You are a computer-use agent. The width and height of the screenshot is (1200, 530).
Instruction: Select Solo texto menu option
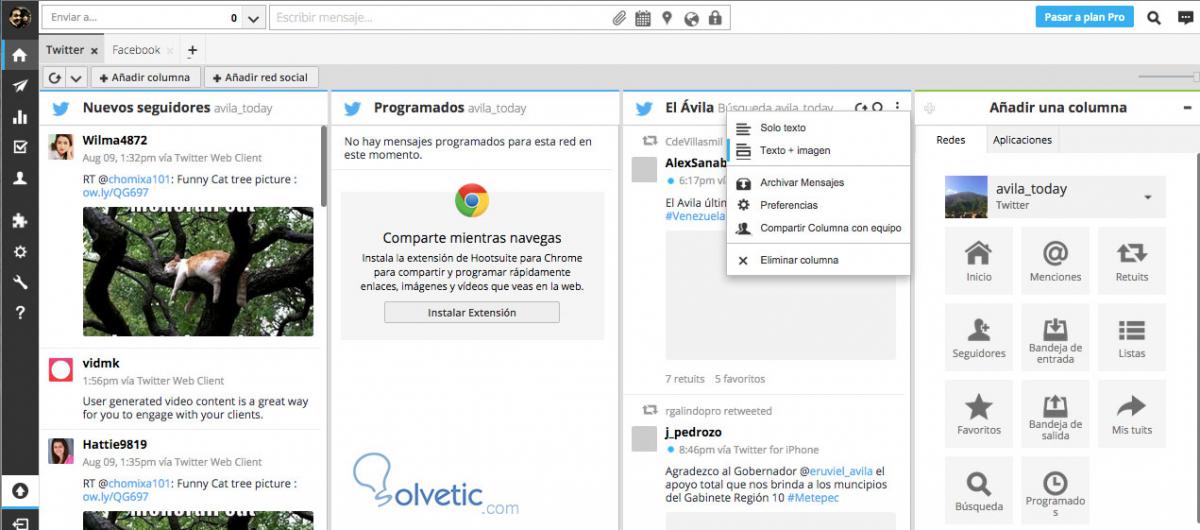[x=818, y=128]
